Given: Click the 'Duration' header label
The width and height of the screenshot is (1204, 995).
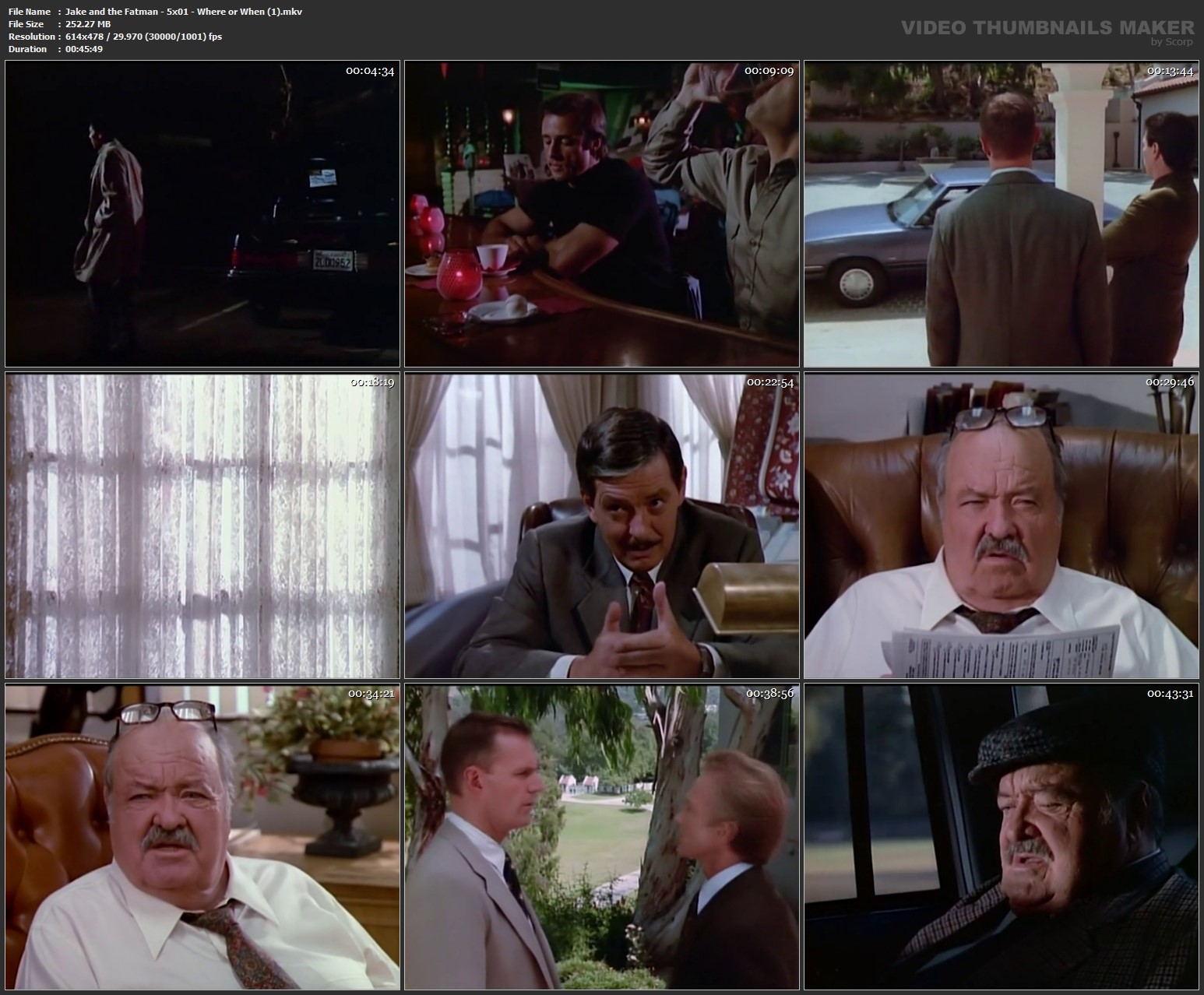Looking at the screenshot, I should click(x=27, y=49).
